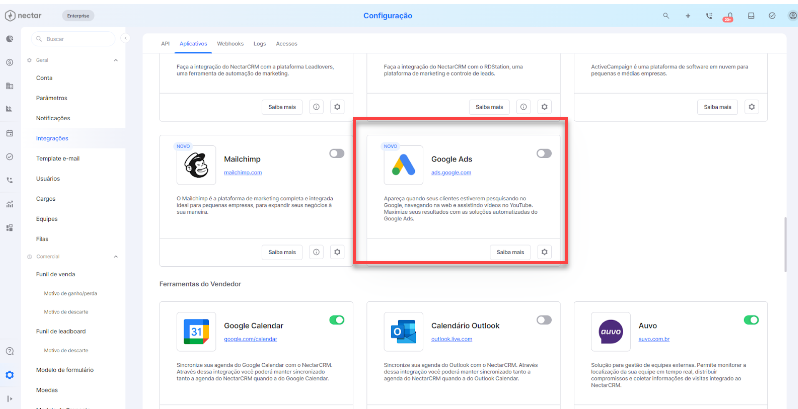Select Integrações in sidebar
Screen dimensions: 798x409
tap(52, 138)
